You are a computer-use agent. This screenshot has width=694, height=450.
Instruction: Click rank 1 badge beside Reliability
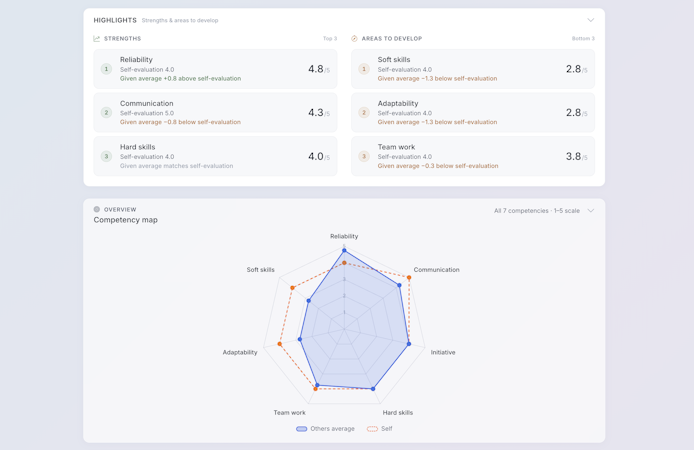(106, 69)
